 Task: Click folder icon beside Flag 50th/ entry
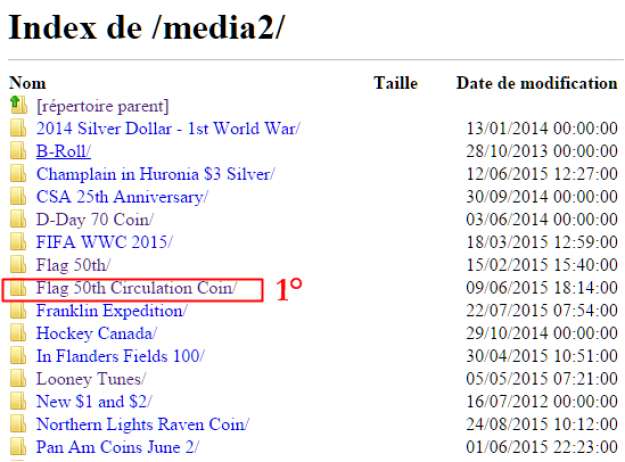(18, 265)
